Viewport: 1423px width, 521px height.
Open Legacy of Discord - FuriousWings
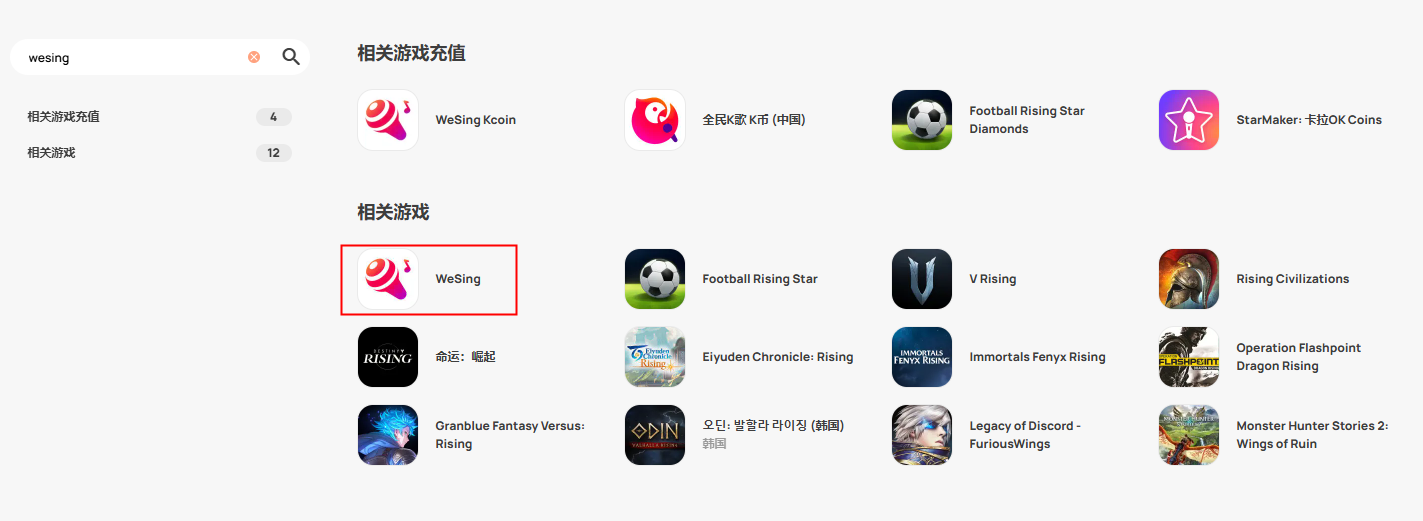[1025, 435]
